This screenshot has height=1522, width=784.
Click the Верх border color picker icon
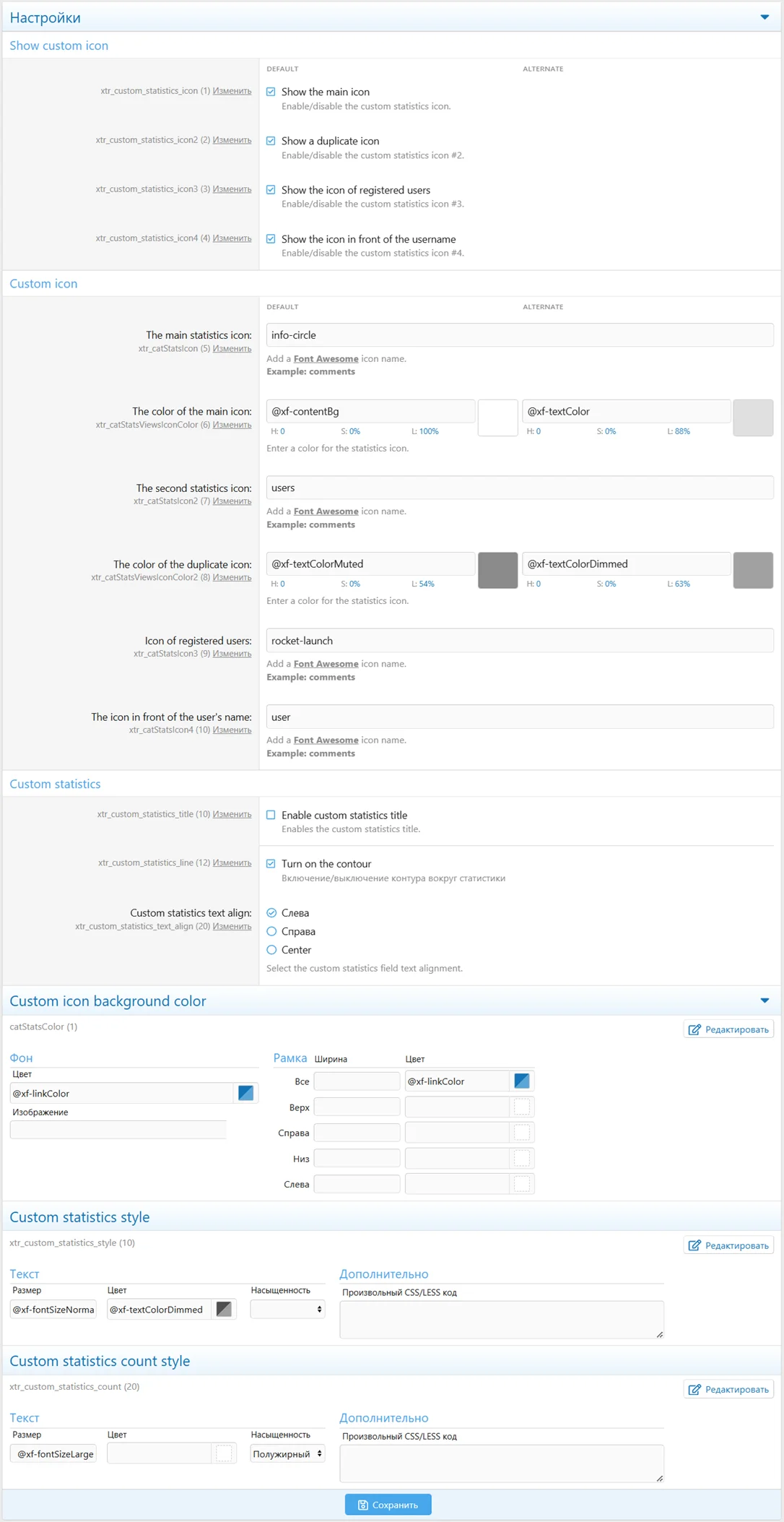coord(521,1107)
